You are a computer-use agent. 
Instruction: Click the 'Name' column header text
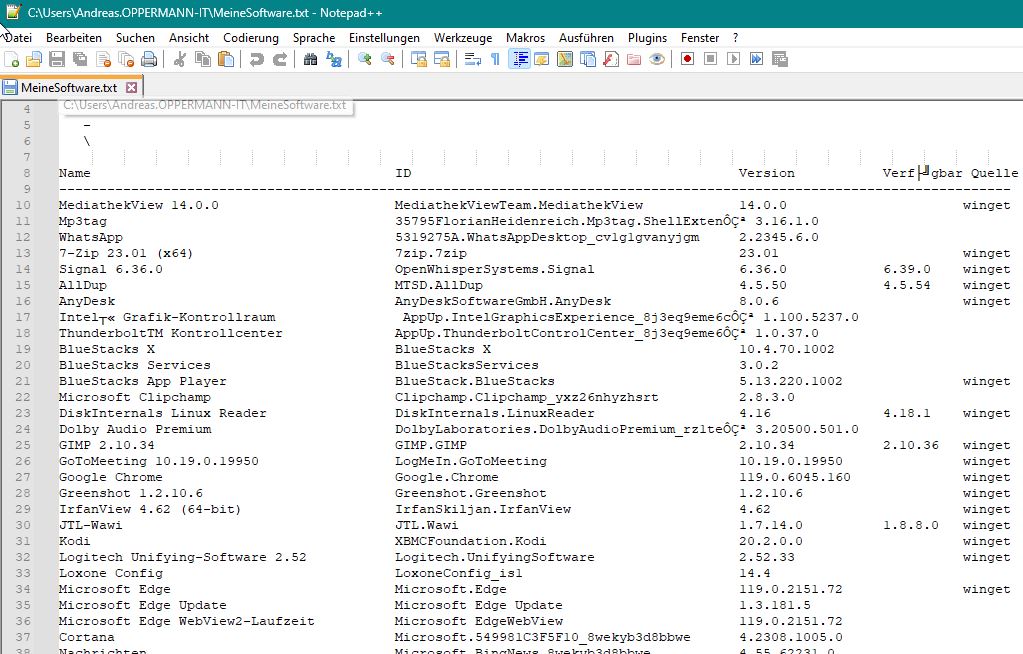(x=74, y=173)
